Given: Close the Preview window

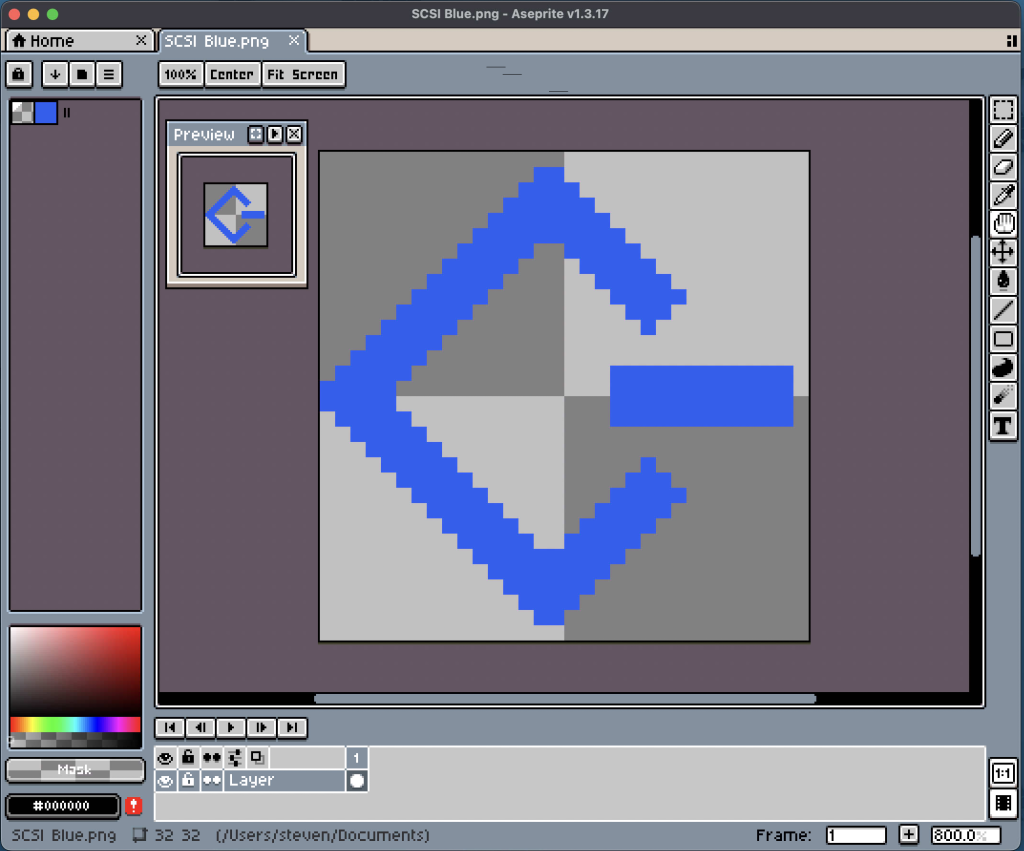Looking at the screenshot, I should (x=295, y=134).
